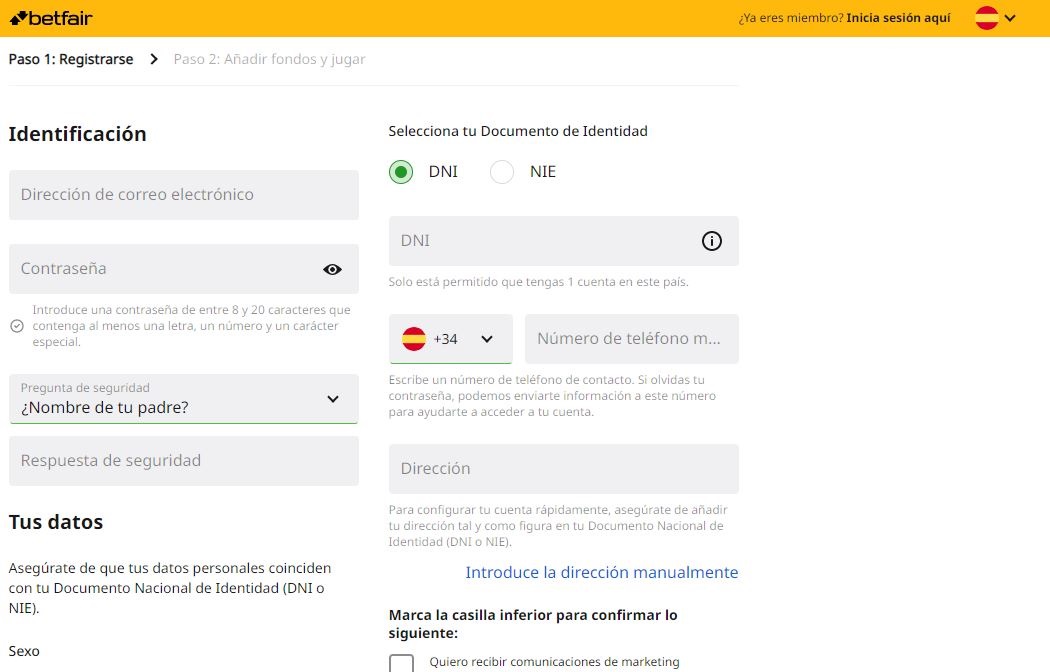Open the 'Pregunta de seguridad' dropdown

tap(183, 399)
